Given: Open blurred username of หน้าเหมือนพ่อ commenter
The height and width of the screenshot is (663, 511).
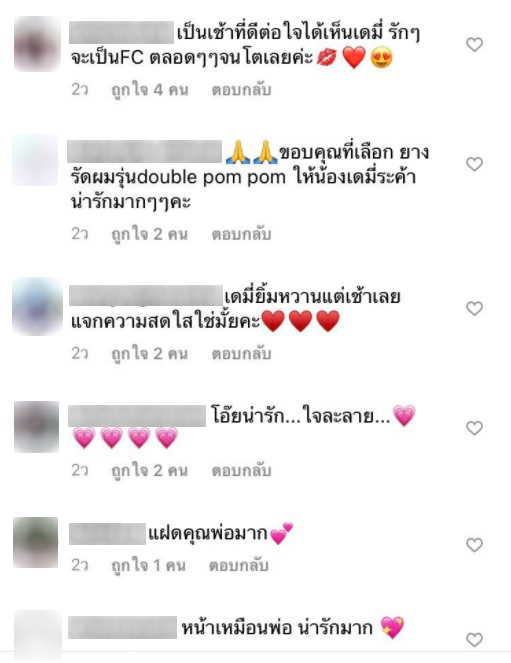Looking at the screenshot, I should tap(123, 627).
